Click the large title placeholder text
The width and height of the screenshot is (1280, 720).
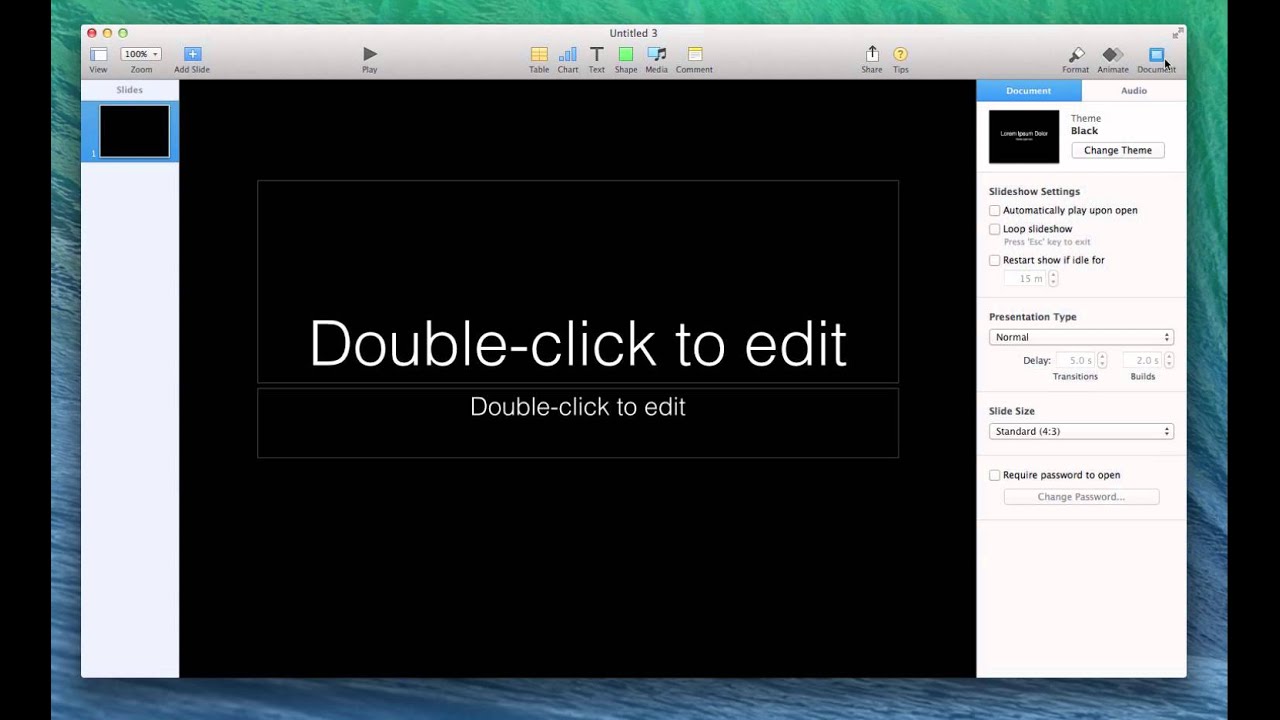[578, 344]
